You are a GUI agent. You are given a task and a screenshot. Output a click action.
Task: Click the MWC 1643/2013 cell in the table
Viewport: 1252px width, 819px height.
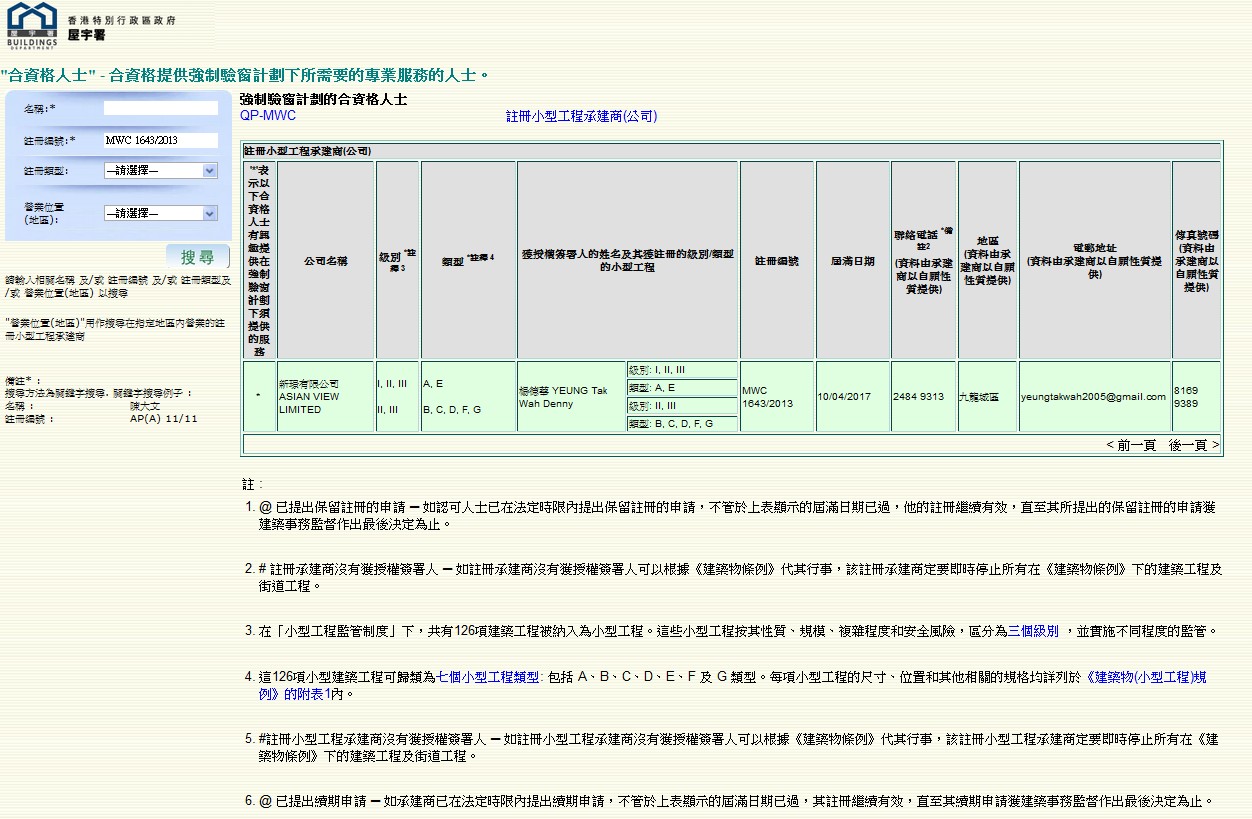tap(777, 397)
